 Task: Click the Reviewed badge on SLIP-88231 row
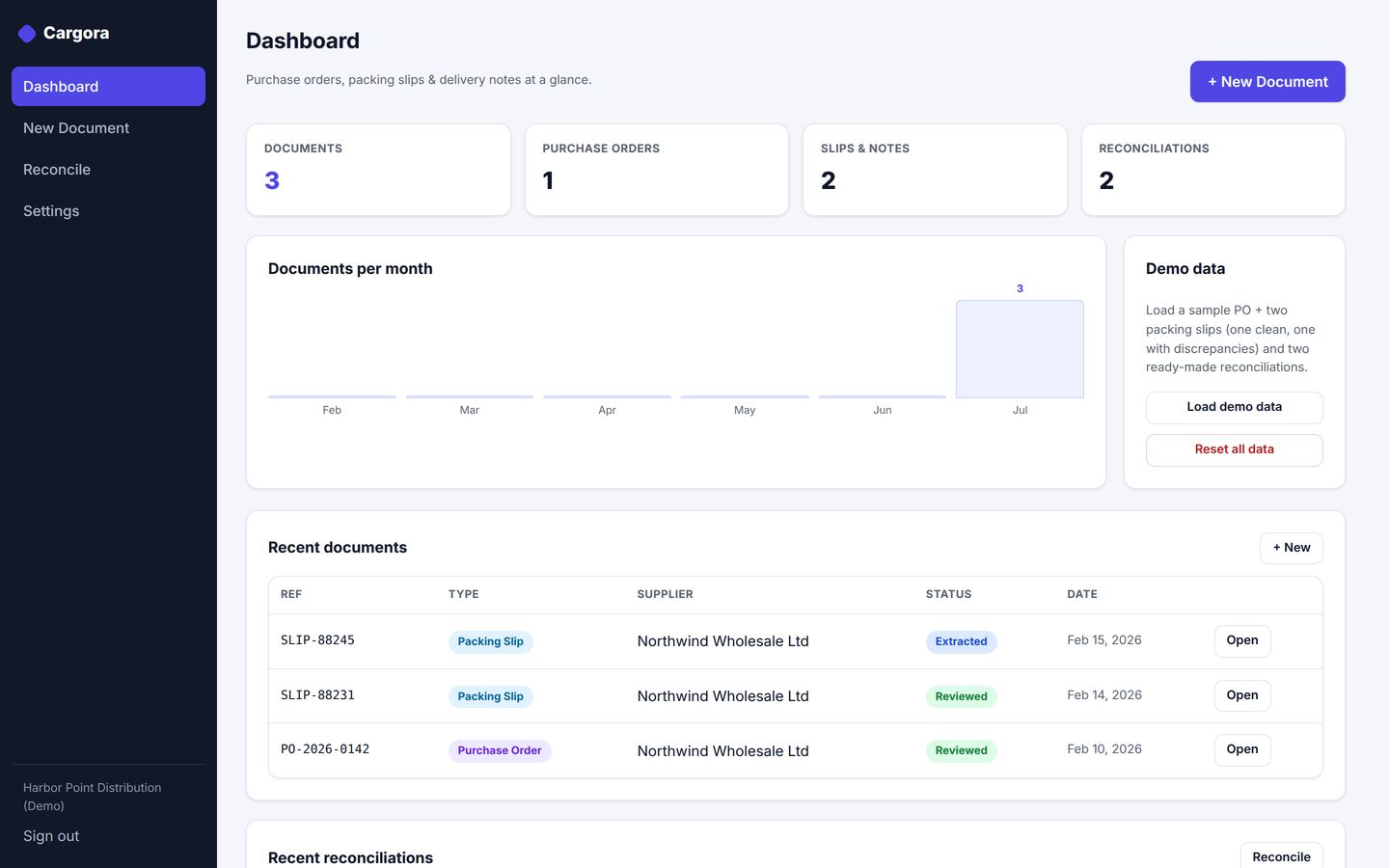pos(962,696)
